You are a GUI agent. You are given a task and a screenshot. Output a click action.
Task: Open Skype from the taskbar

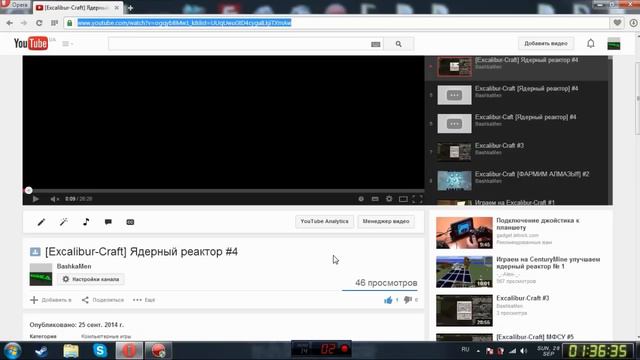(x=100, y=351)
